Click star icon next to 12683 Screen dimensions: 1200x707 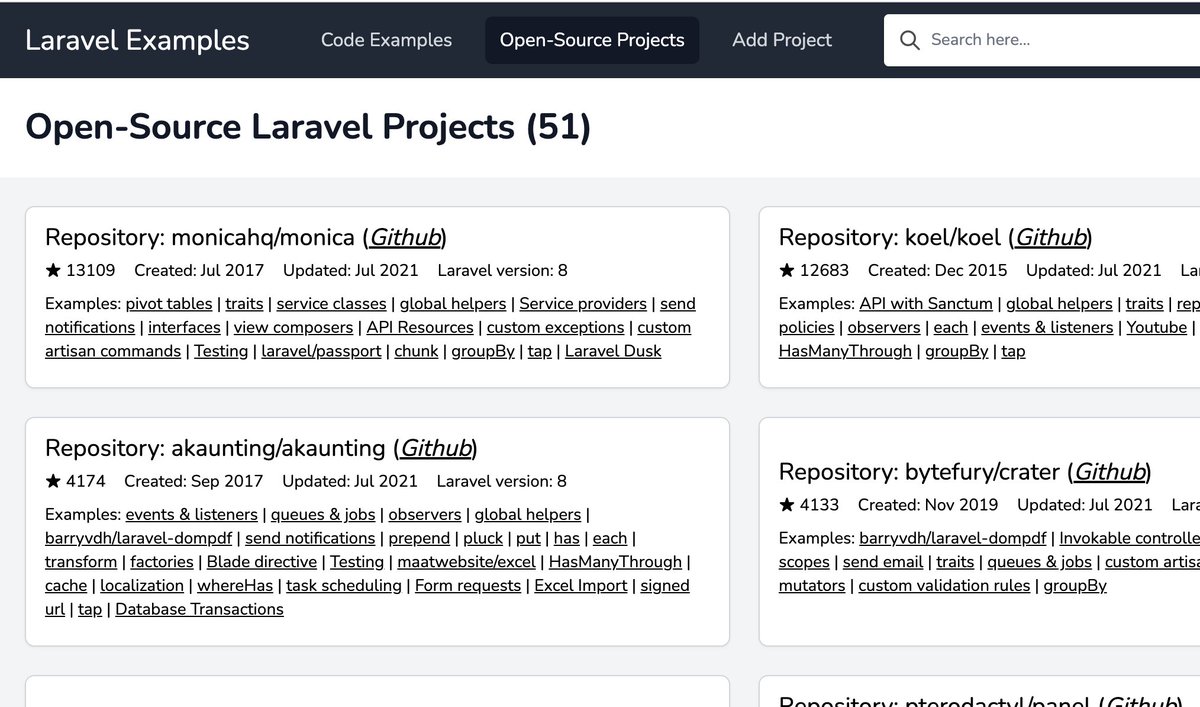click(787, 270)
